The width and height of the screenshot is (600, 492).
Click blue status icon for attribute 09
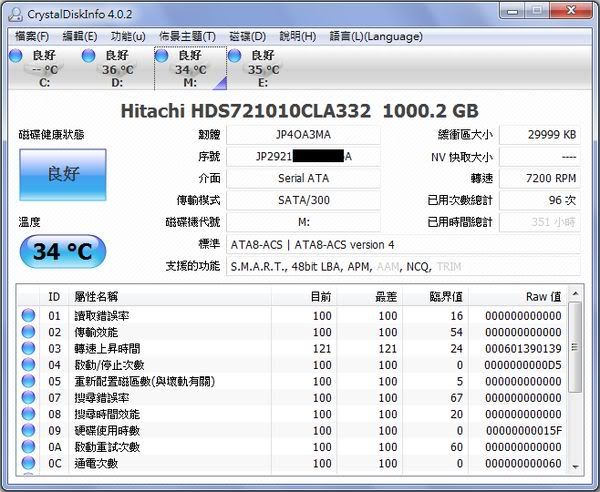[x=28, y=430]
